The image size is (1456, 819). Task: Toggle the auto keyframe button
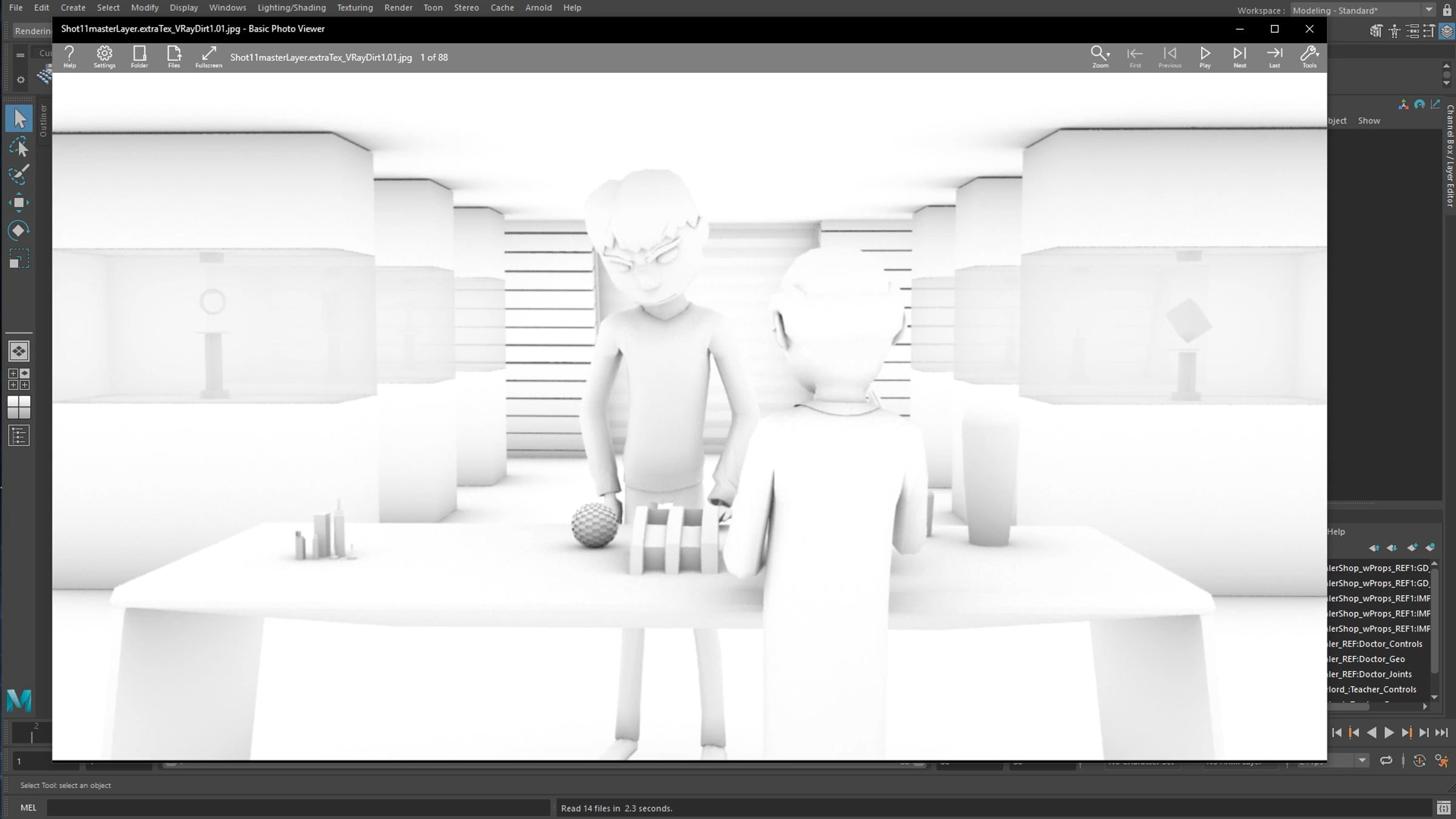point(1420,761)
